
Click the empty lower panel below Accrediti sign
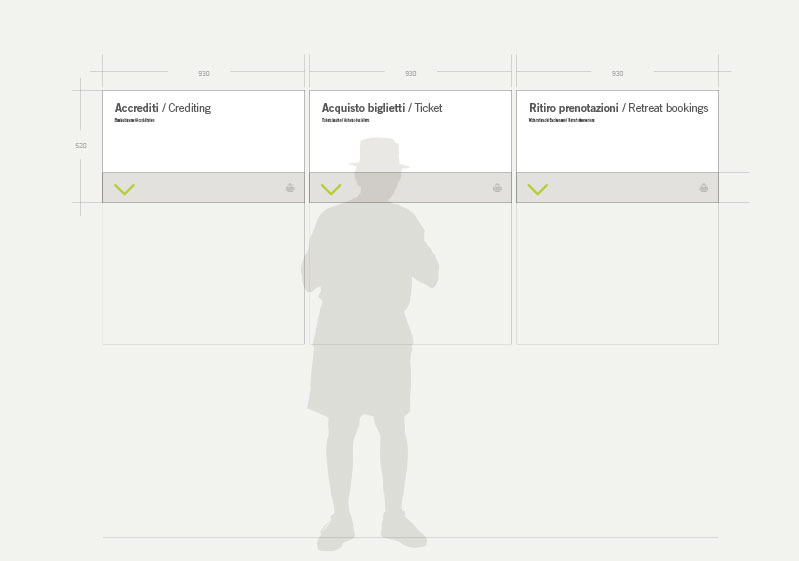point(203,273)
